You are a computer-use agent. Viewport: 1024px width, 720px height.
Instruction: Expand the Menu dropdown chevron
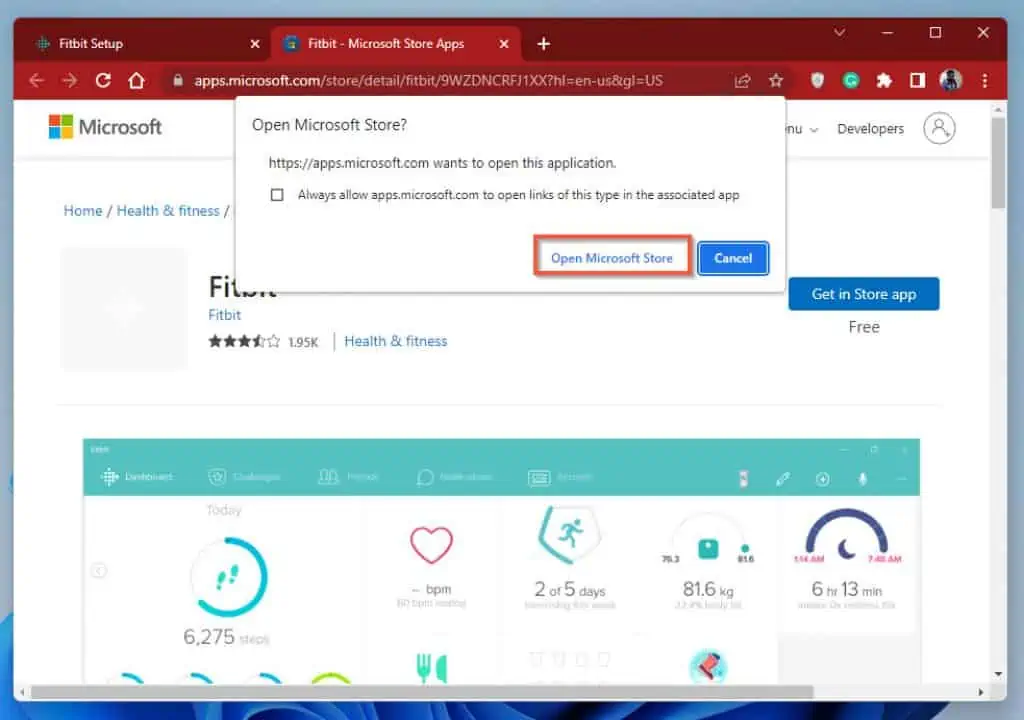812,130
